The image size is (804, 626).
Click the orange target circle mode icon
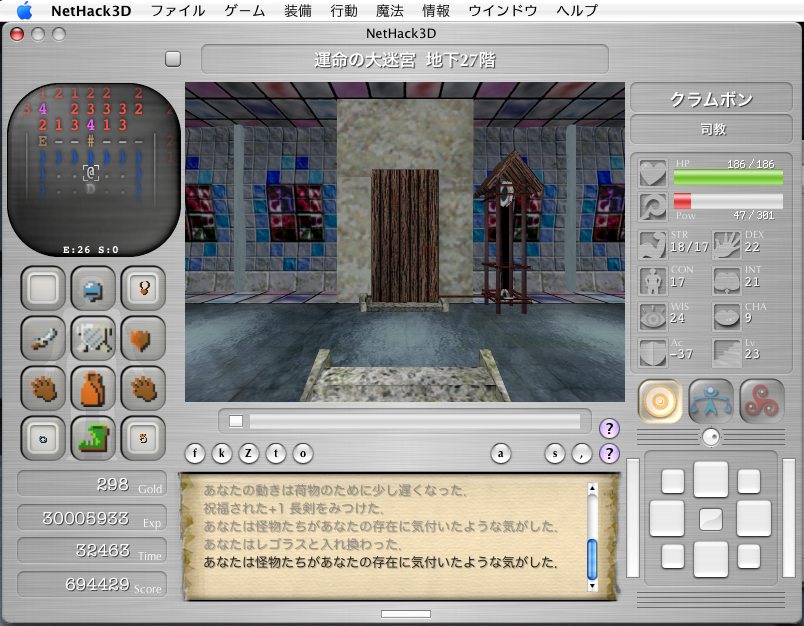pos(660,401)
